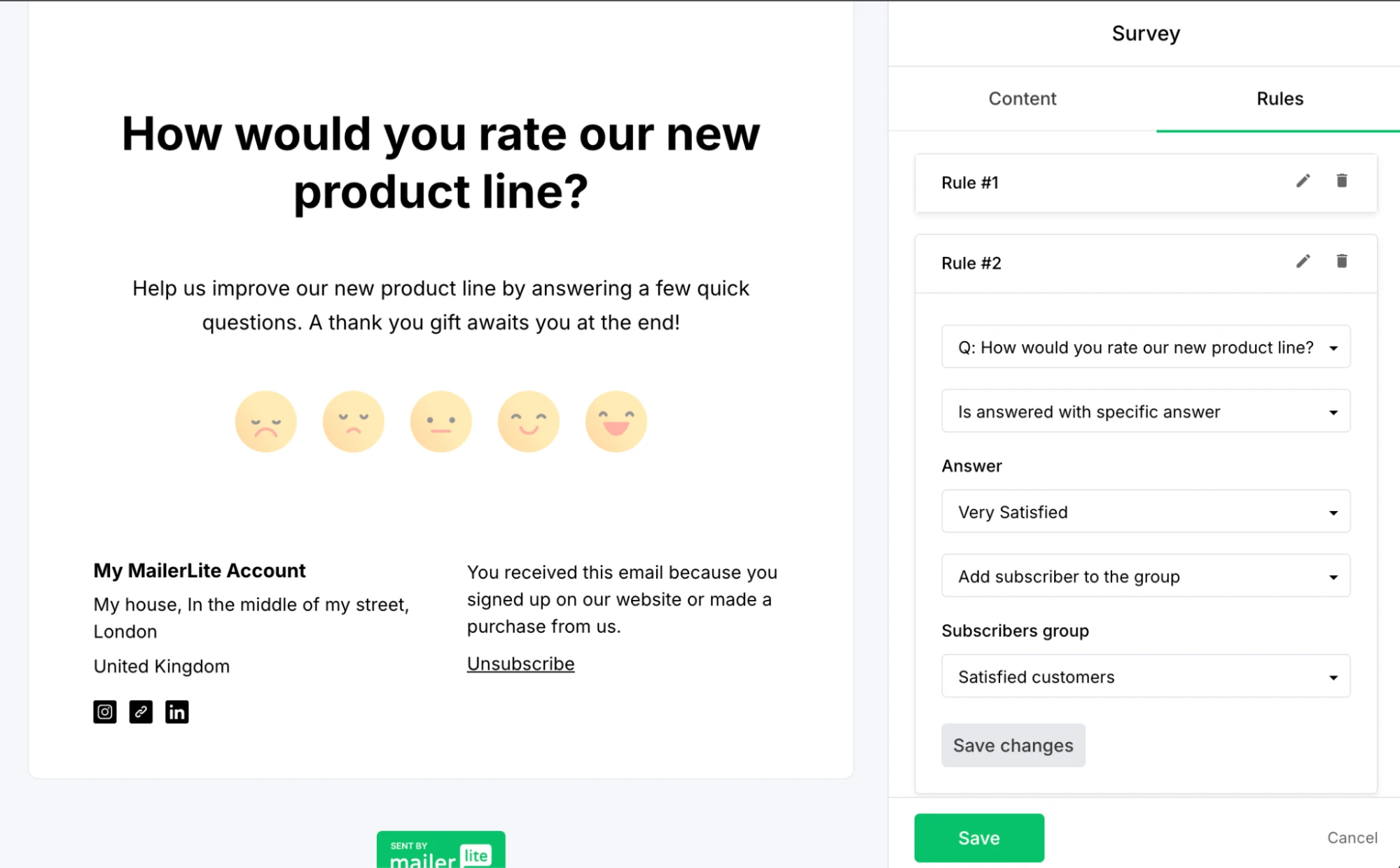This screenshot has height=868, width=1400.
Task: Switch to the Content tab
Action: 1022,99
